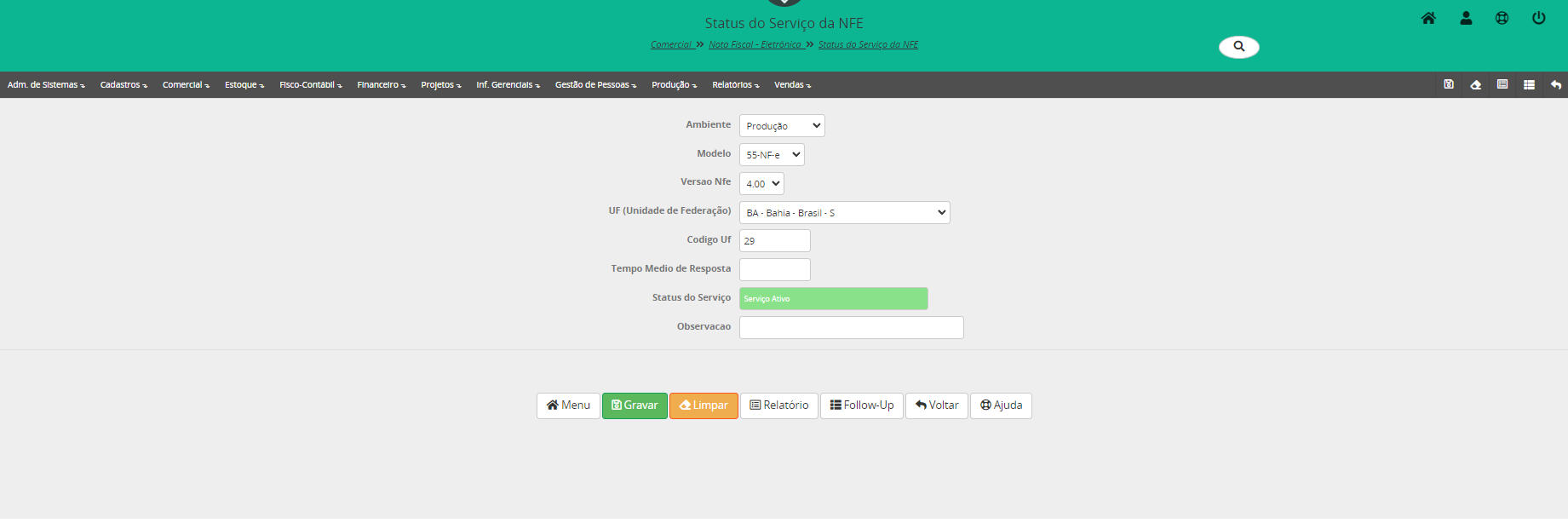The height and width of the screenshot is (529, 1568).
Task: Open the user profile icon
Action: coord(1466,18)
